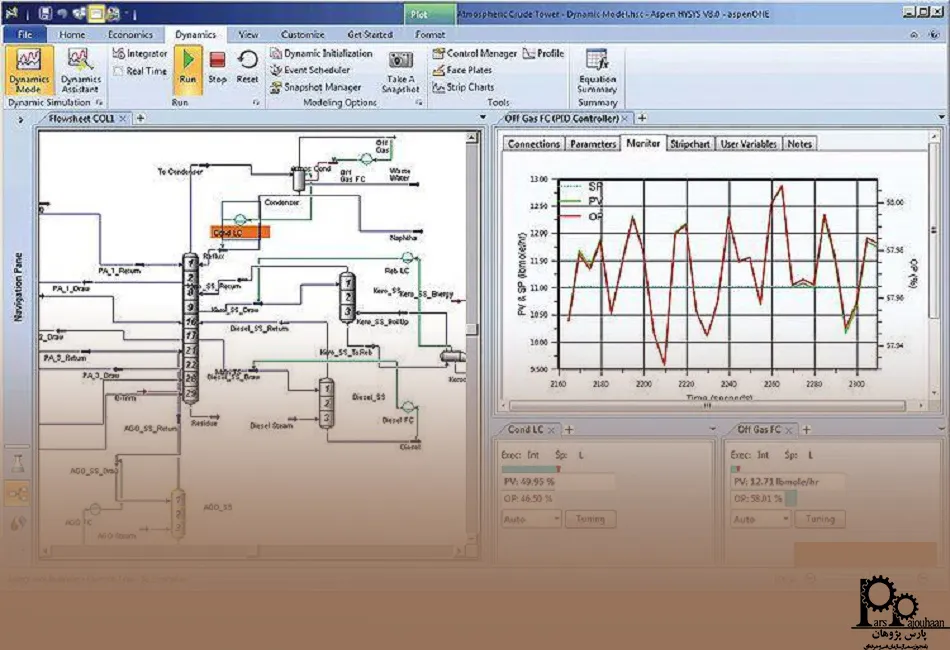Open the Control Manager
This screenshot has width=950, height=650.
(474, 54)
